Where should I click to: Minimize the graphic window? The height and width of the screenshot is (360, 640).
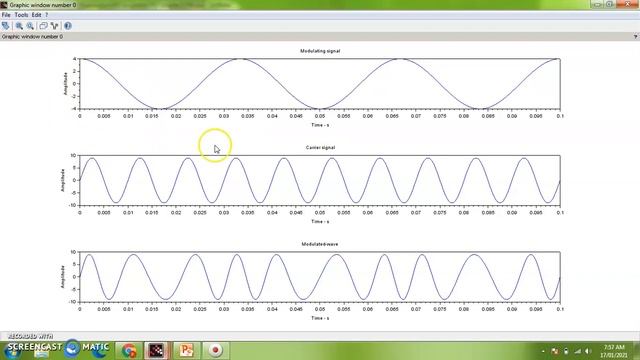coord(598,4)
